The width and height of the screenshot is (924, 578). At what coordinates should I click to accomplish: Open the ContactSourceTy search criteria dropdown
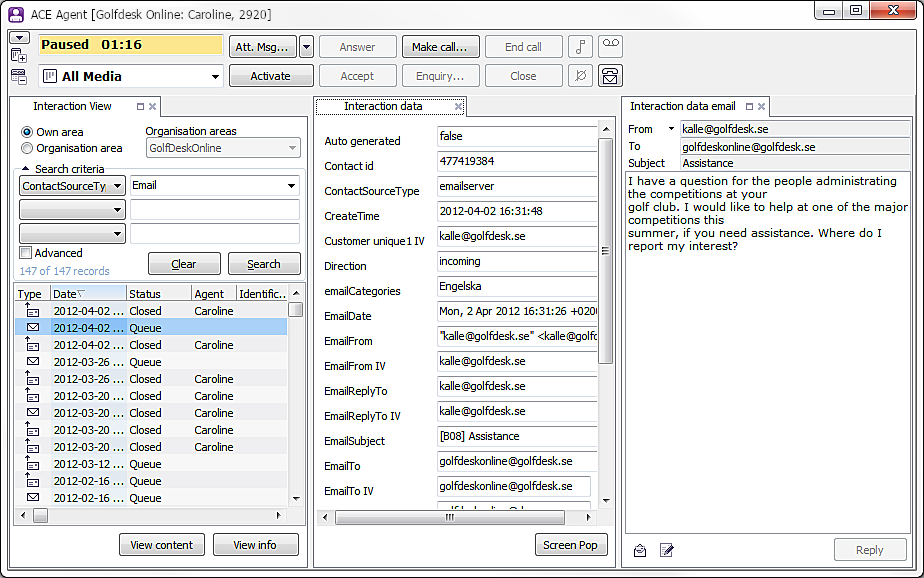(117, 184)
